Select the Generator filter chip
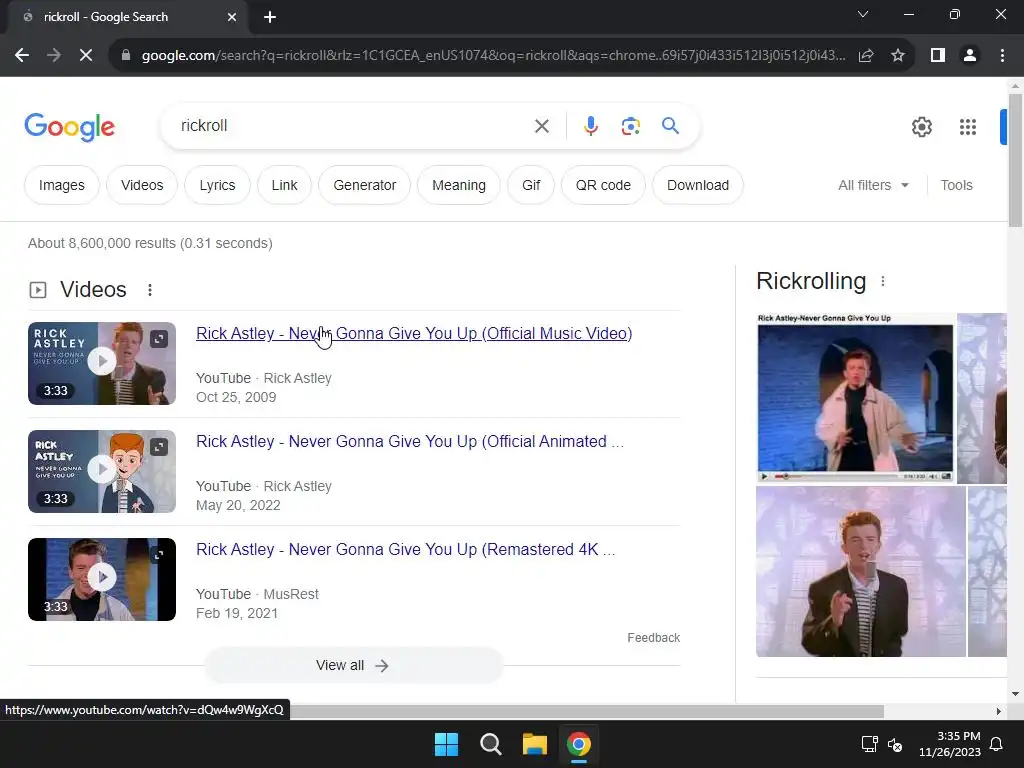 click(x=364, y=185)
